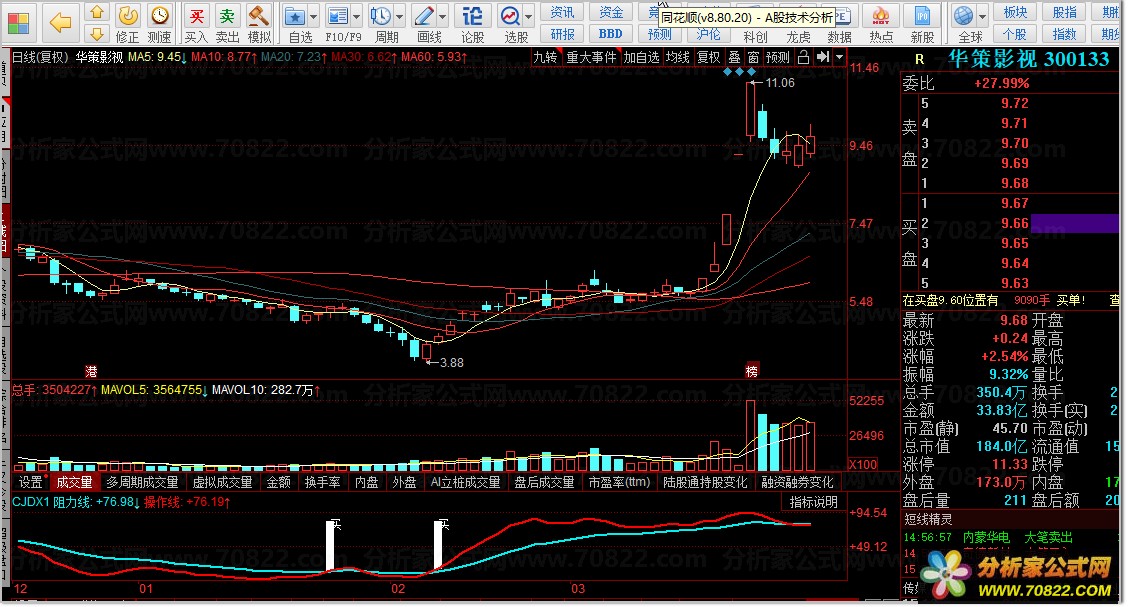Click the 华策影视 300133 stock title

coord(1028,59)
